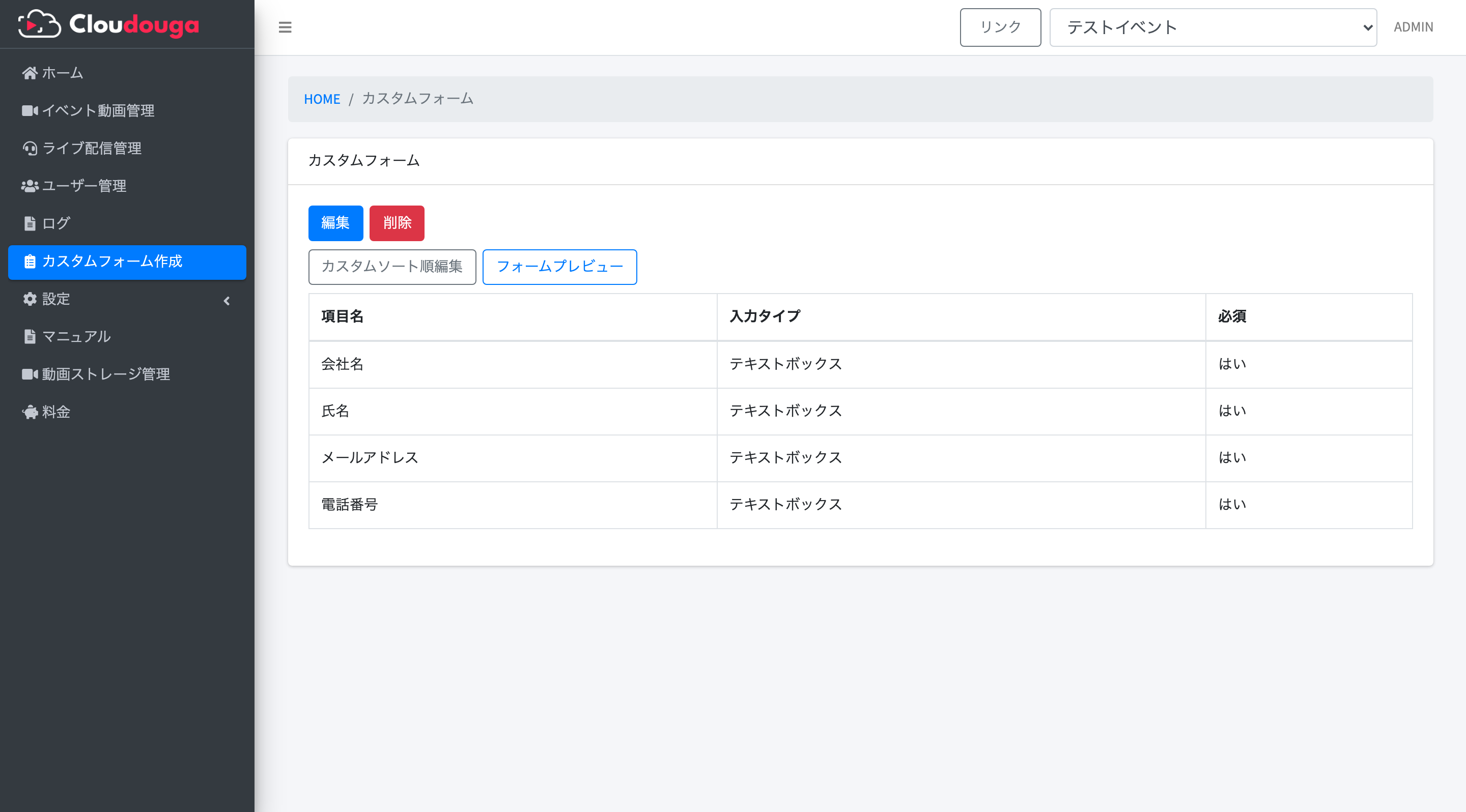Open the 料金 menu label

click(x=56, y=411)
